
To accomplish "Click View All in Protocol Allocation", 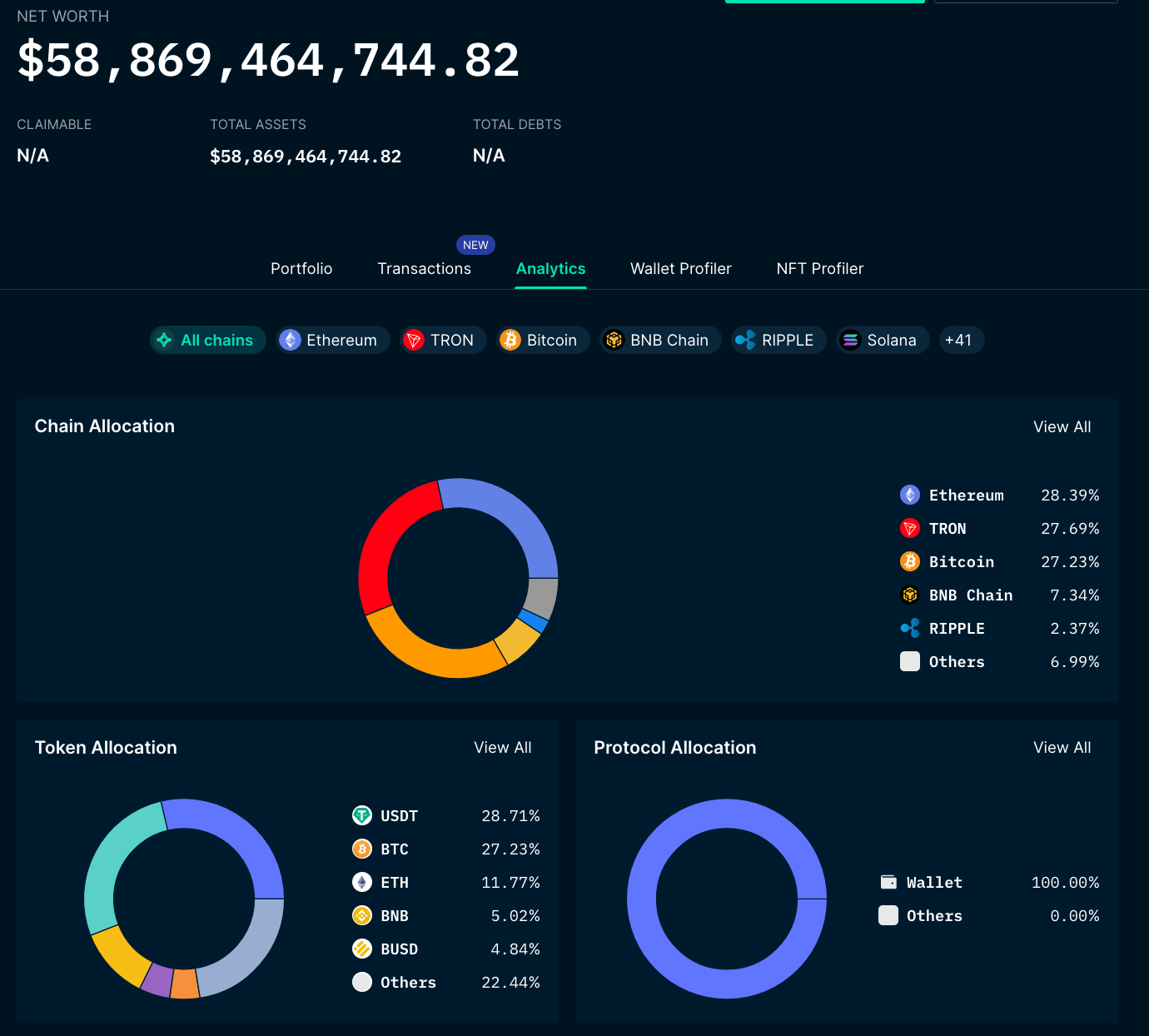I will [1062, 747].
